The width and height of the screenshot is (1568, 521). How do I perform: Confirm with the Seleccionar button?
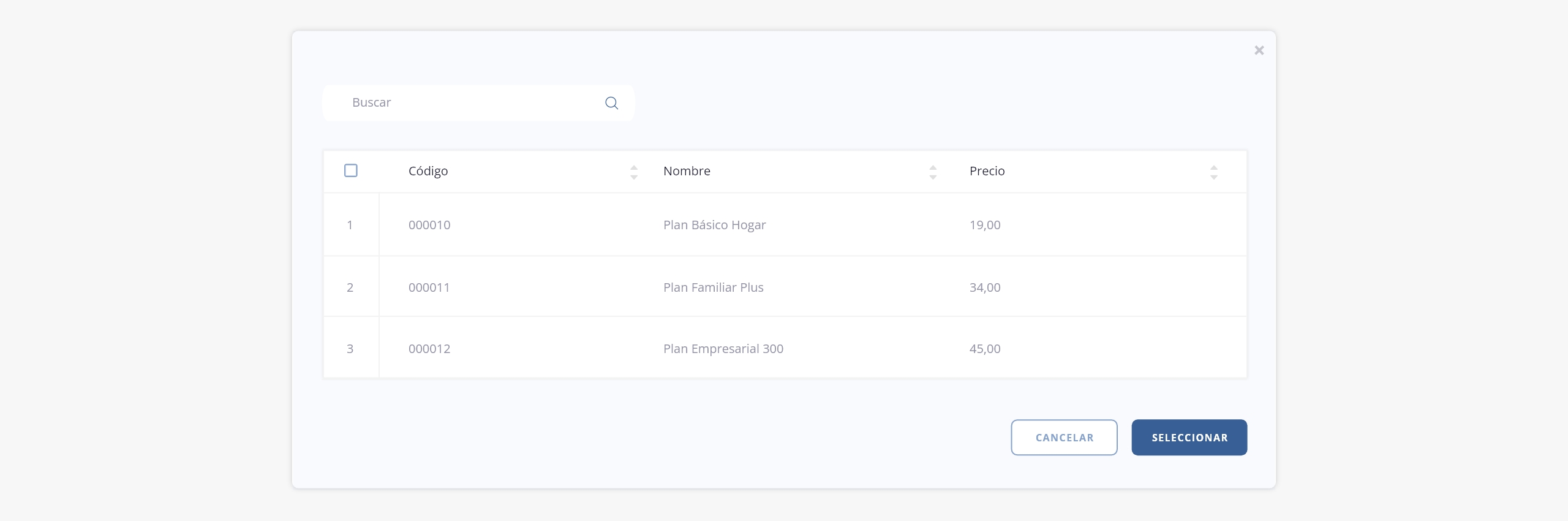(x=1189, y=438)
